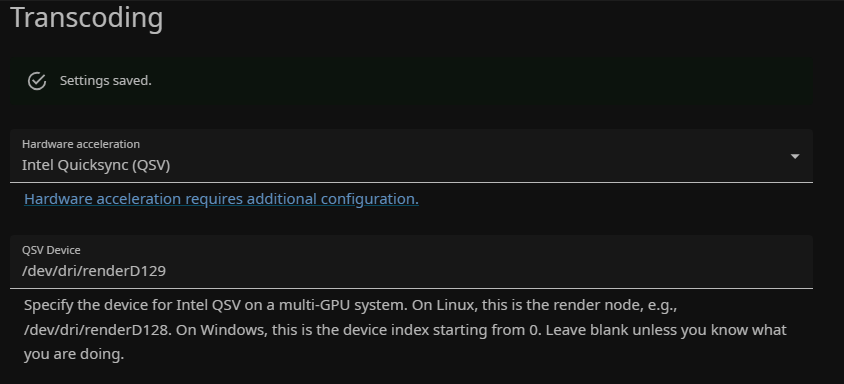Click the 'Specify the device for Intel QSV' text
The height and width of the screenshot is (384, 844).
[132, 305]
